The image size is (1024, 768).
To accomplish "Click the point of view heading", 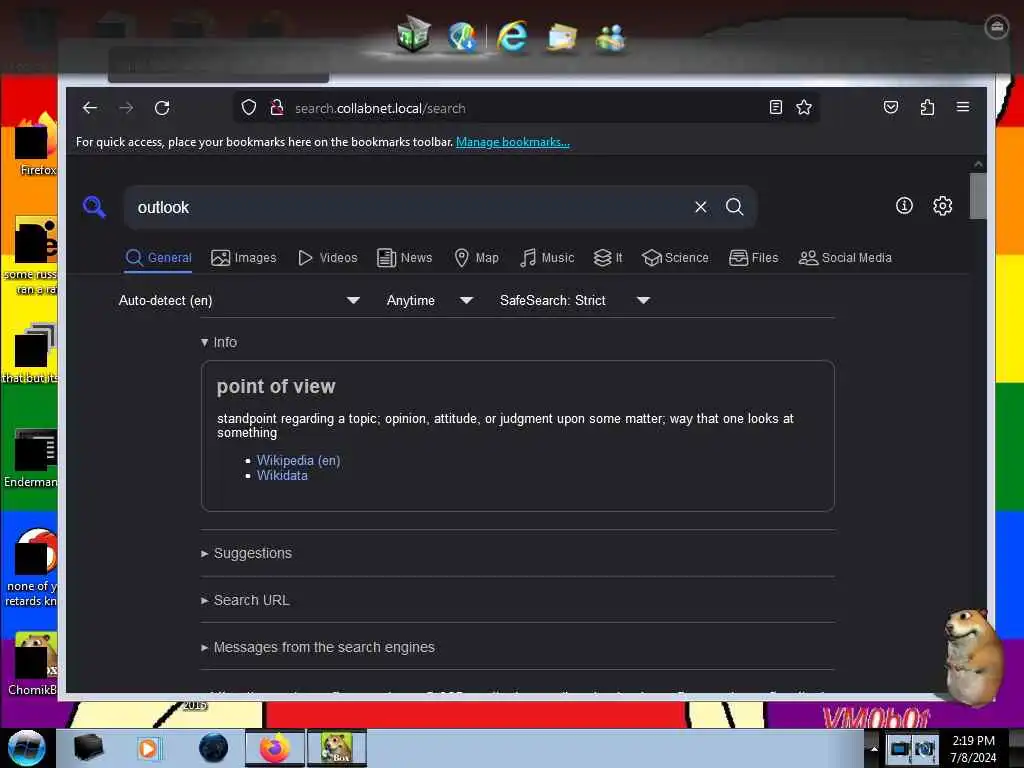I will (x=276, y=387).
